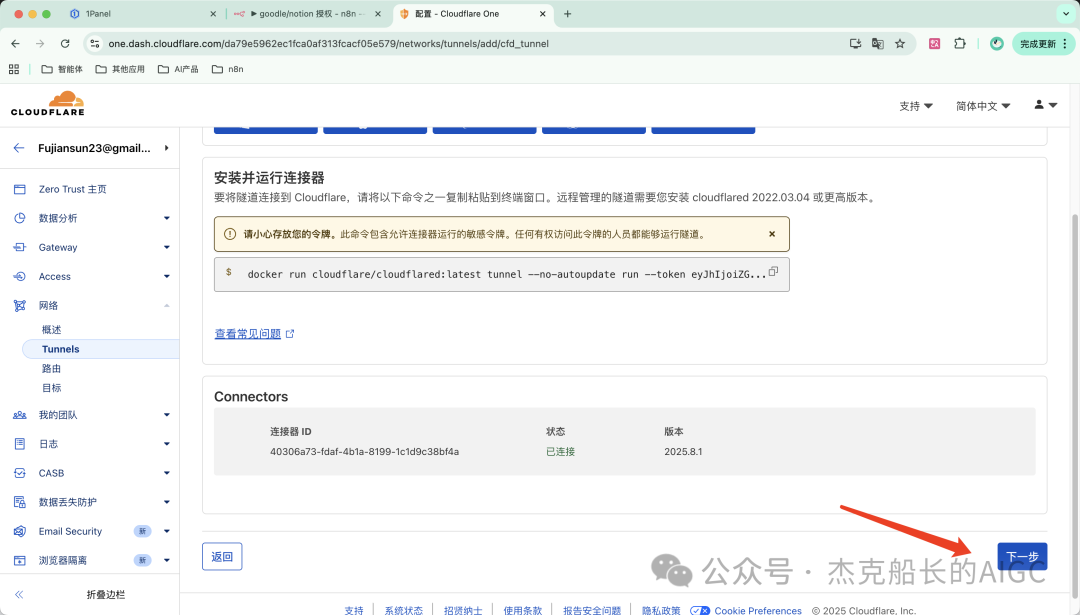Open the extensions puzzle icon

point(959,43)
